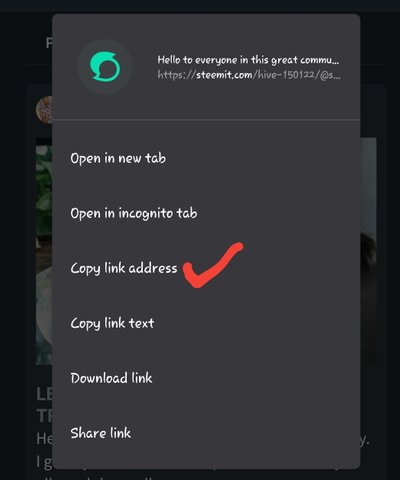This screenshot has height=480, width=400.
Task: Tap the steemit.com URL preview
Action: click(249, 75)
